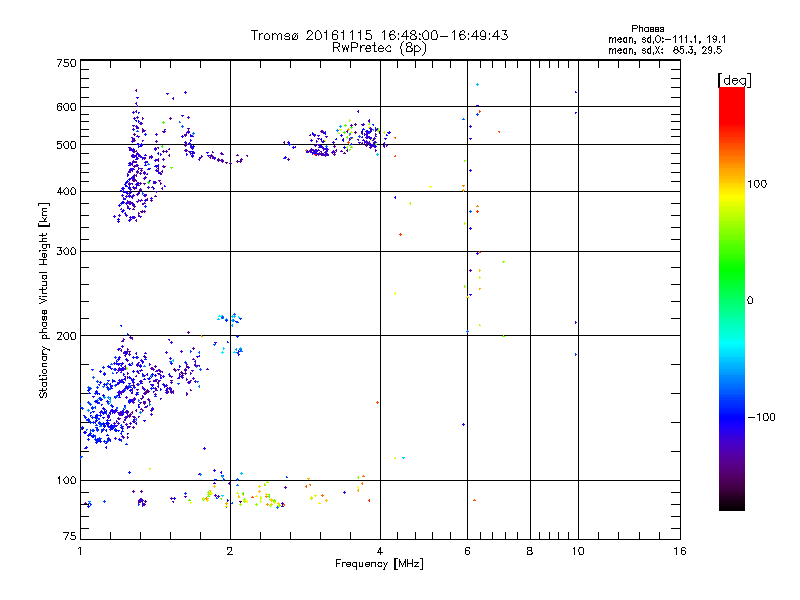Click the x-axis label "10"

click(578, 551)
